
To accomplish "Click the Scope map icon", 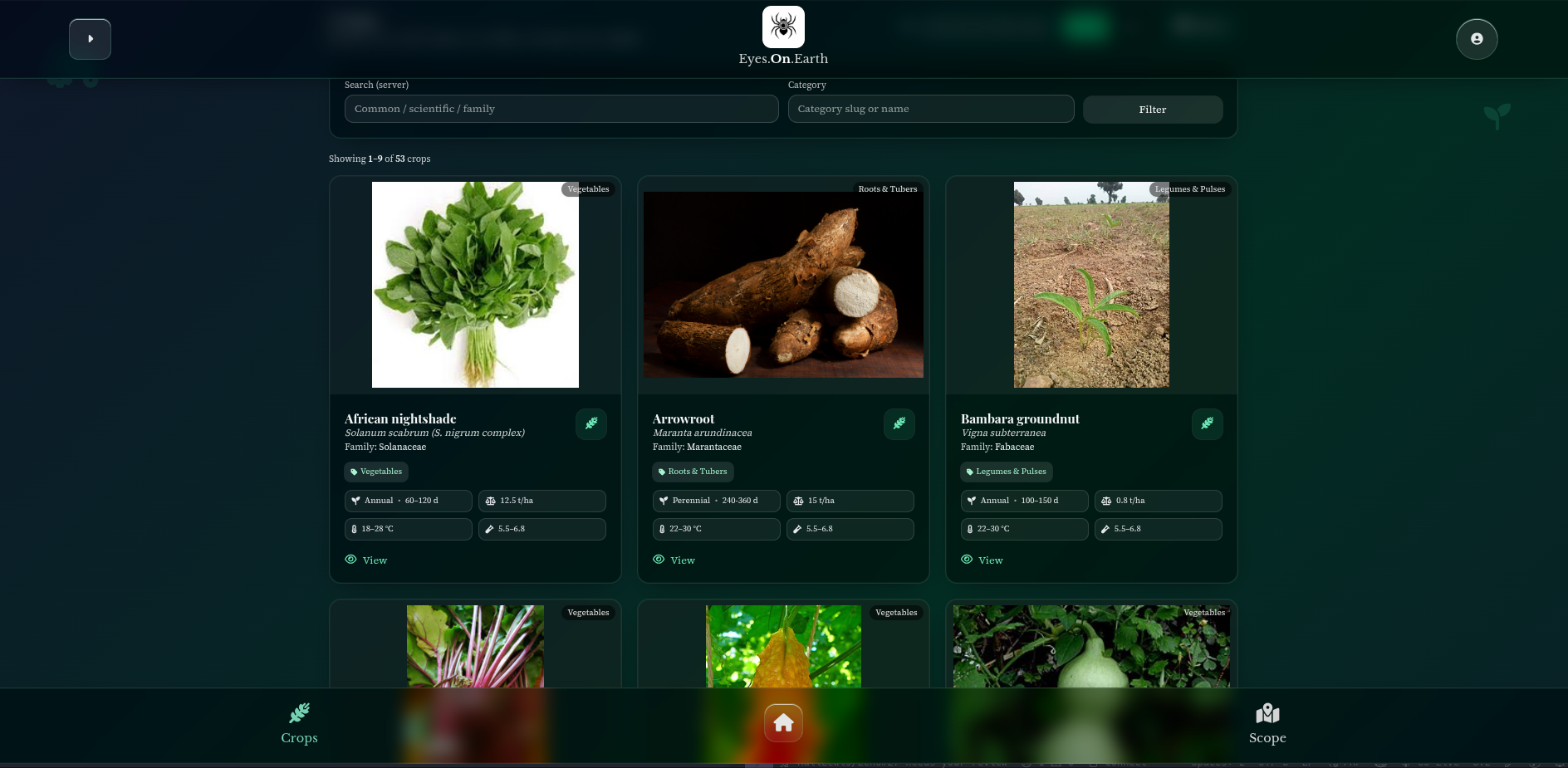I will pyautogui.click(x=1267, y=714).
